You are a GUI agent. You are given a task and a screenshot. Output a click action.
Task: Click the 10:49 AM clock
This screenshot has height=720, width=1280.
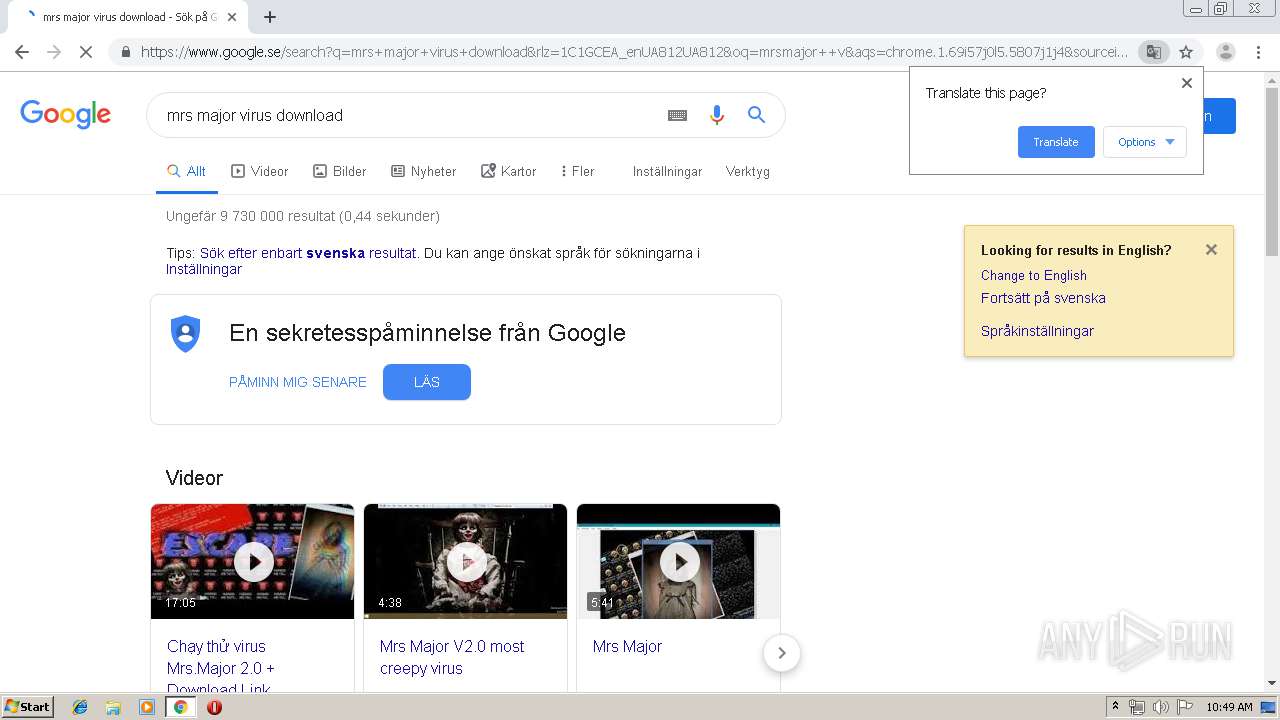click(1229, 707)
